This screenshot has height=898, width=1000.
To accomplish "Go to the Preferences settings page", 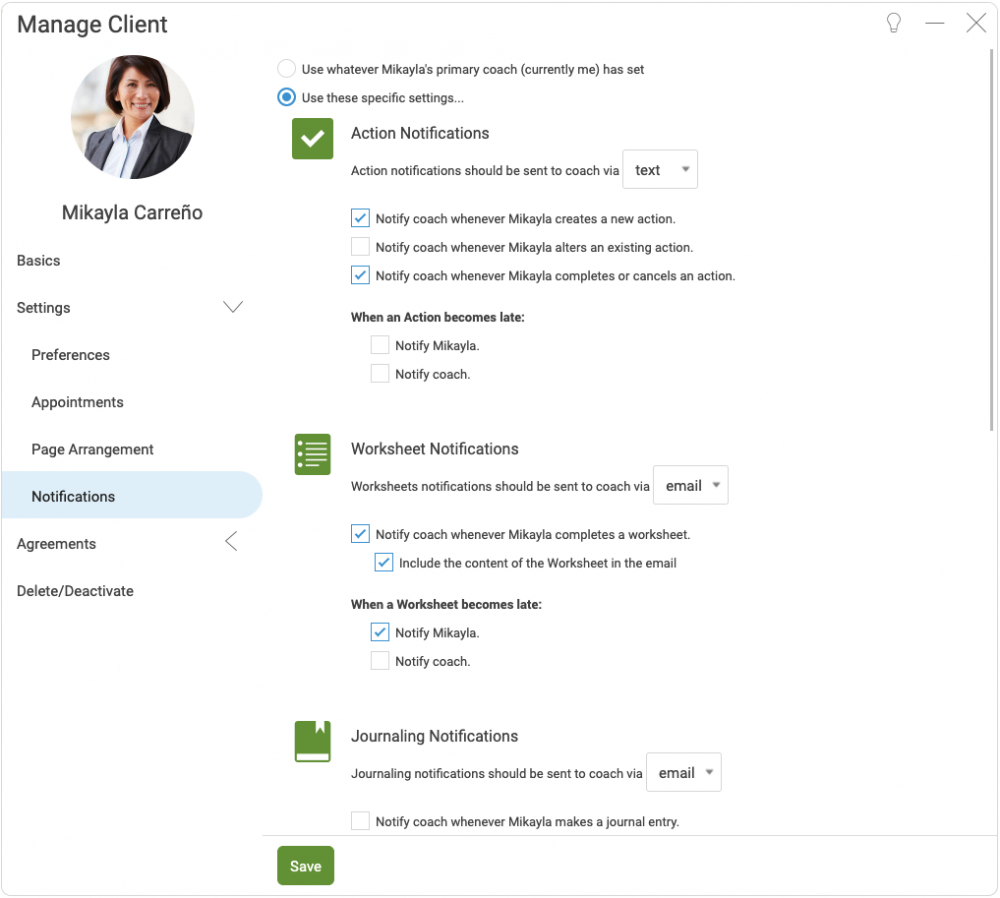I will pyautogui.click(x=70, y=355).
